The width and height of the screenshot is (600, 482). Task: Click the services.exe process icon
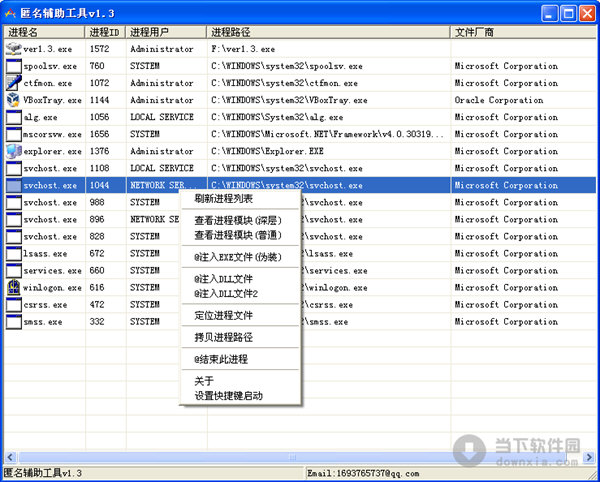pyautogui.click(x=14, y=270)
